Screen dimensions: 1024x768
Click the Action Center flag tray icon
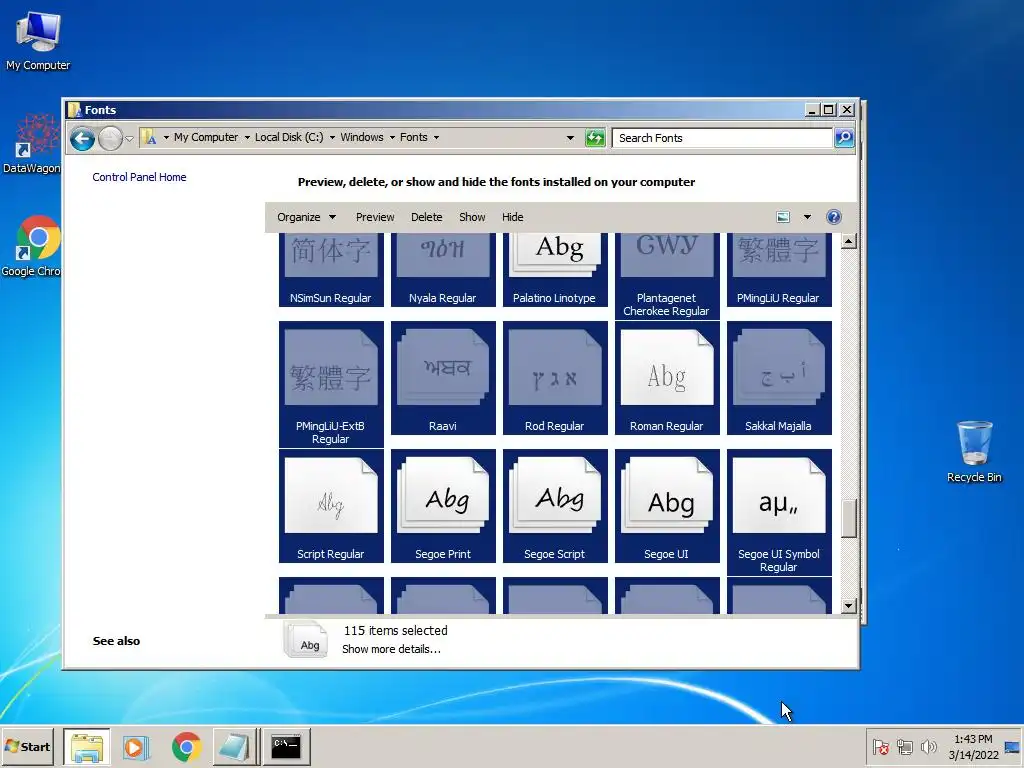pyautogui.click(x=880, y=746)
